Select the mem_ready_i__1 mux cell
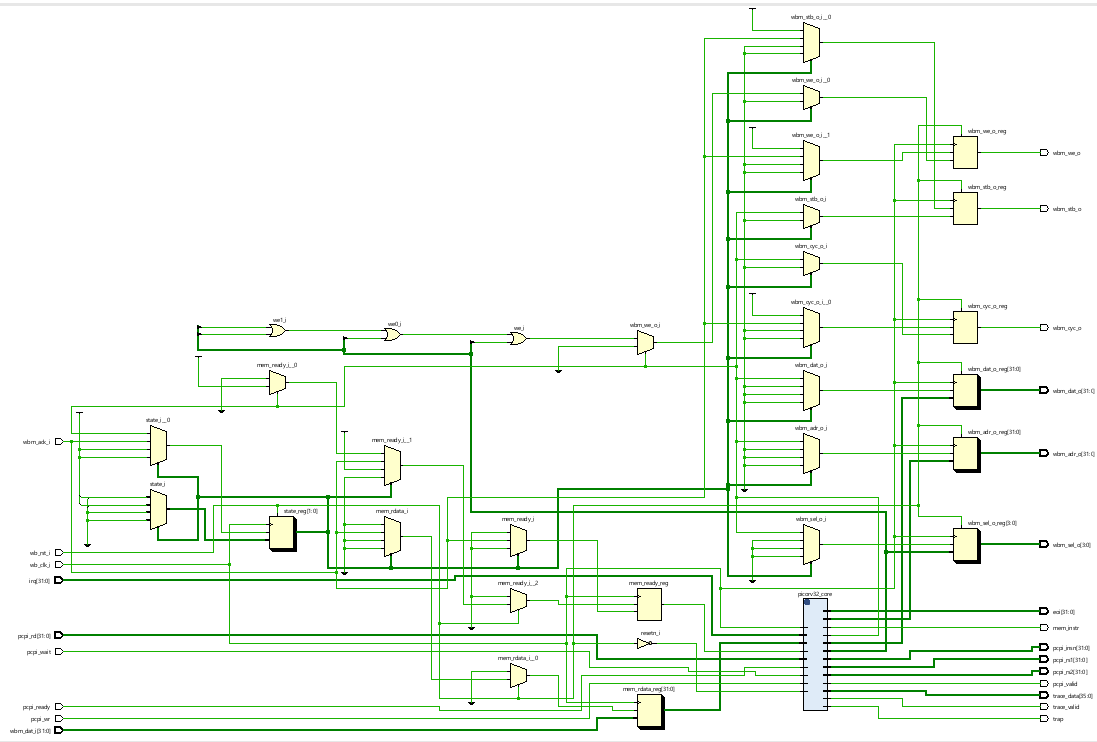 392,466
